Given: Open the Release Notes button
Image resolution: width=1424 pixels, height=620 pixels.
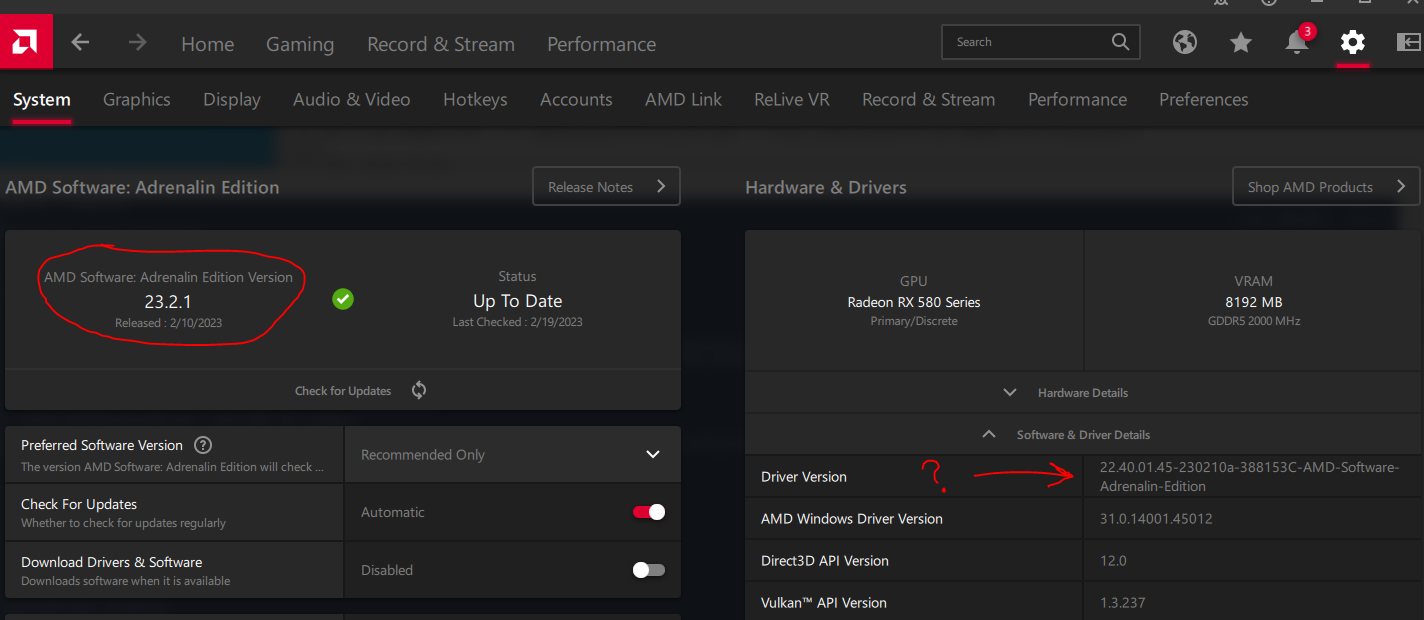Looking at the screenshot, I should tap(607, 187).
